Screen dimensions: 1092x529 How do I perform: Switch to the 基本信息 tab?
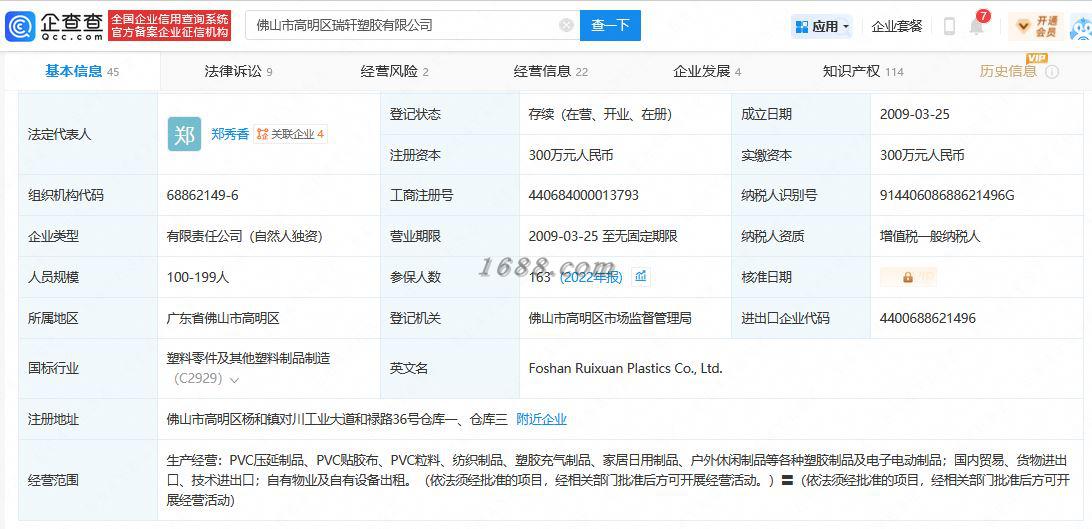pyautogui.click(x=82, y=71)
